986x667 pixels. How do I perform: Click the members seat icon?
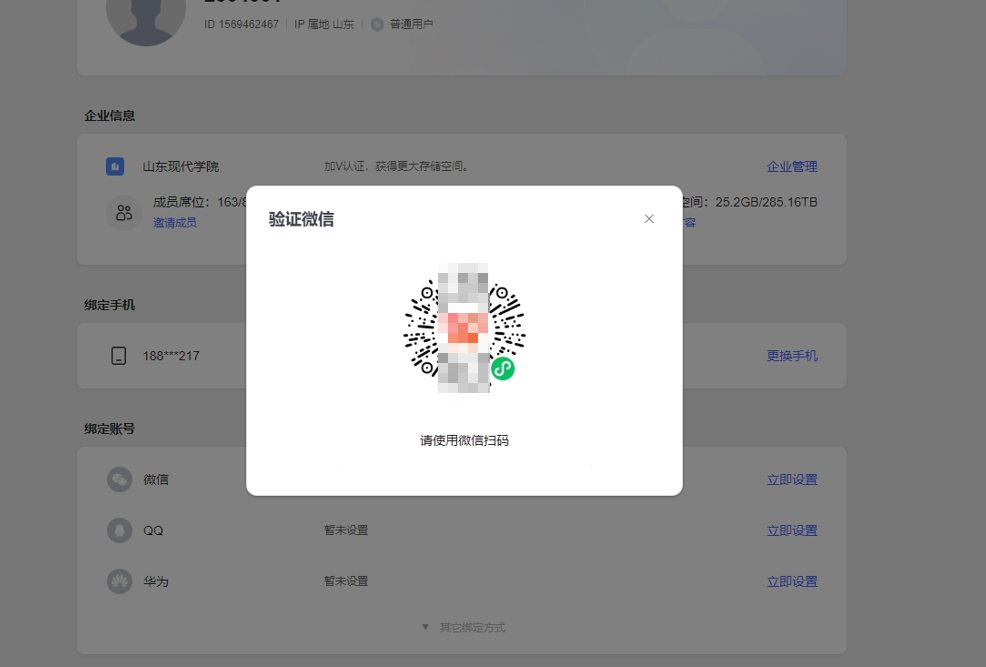point(124,212)
